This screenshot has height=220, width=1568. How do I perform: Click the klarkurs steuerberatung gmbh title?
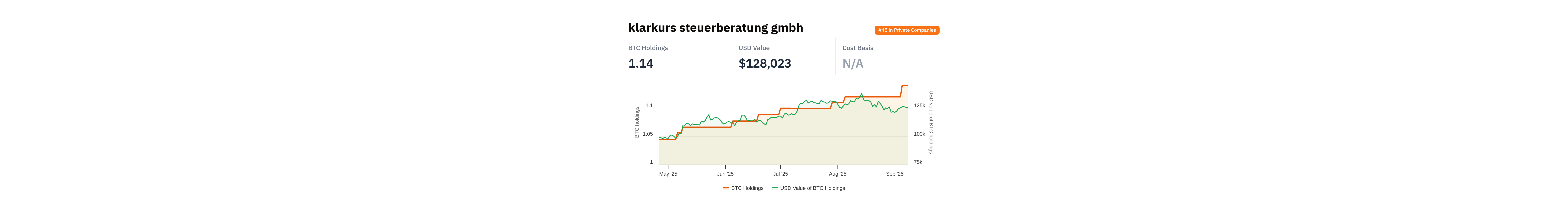(x=715, y=28)
